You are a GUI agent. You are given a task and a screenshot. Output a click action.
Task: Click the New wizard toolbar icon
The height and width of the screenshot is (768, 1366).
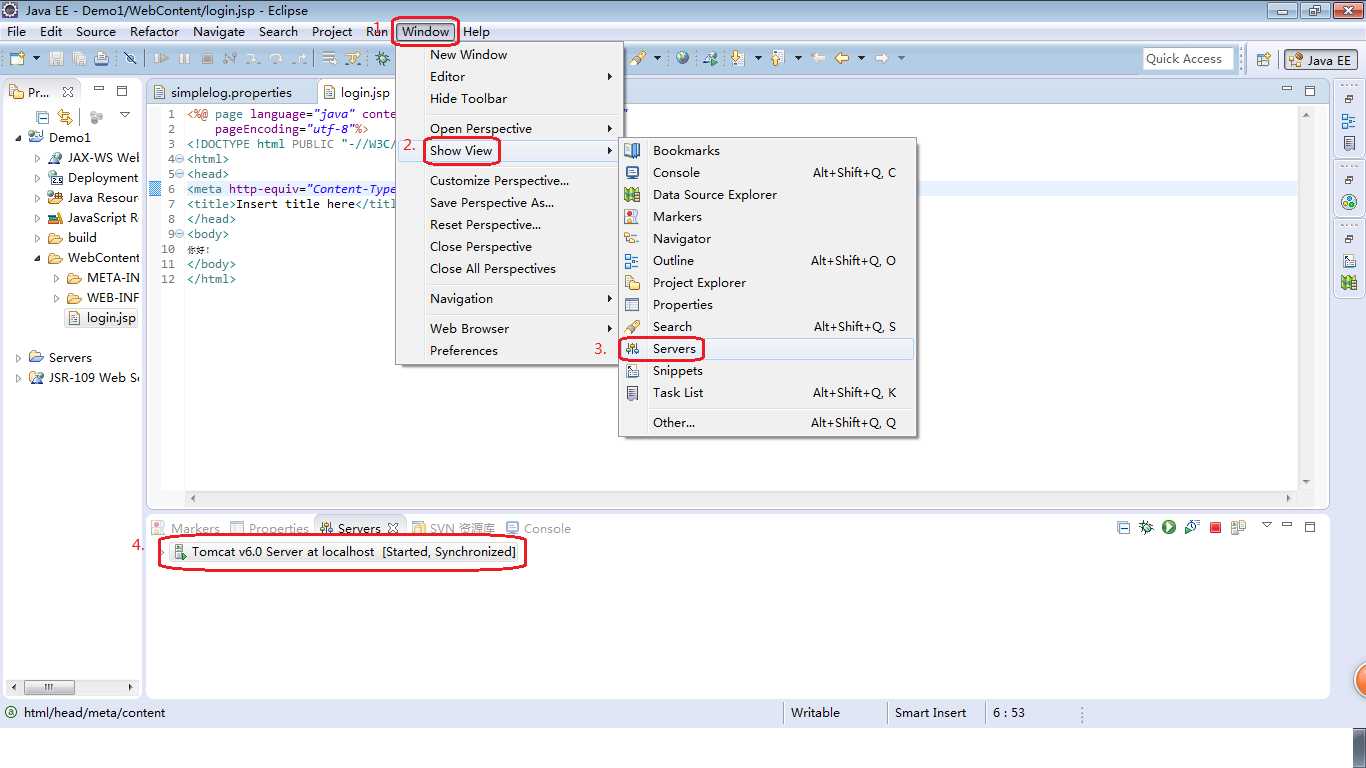[x=17, y=58]
